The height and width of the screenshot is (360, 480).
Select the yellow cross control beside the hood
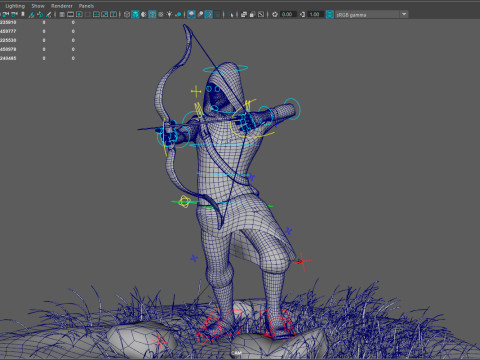[196, 91]
